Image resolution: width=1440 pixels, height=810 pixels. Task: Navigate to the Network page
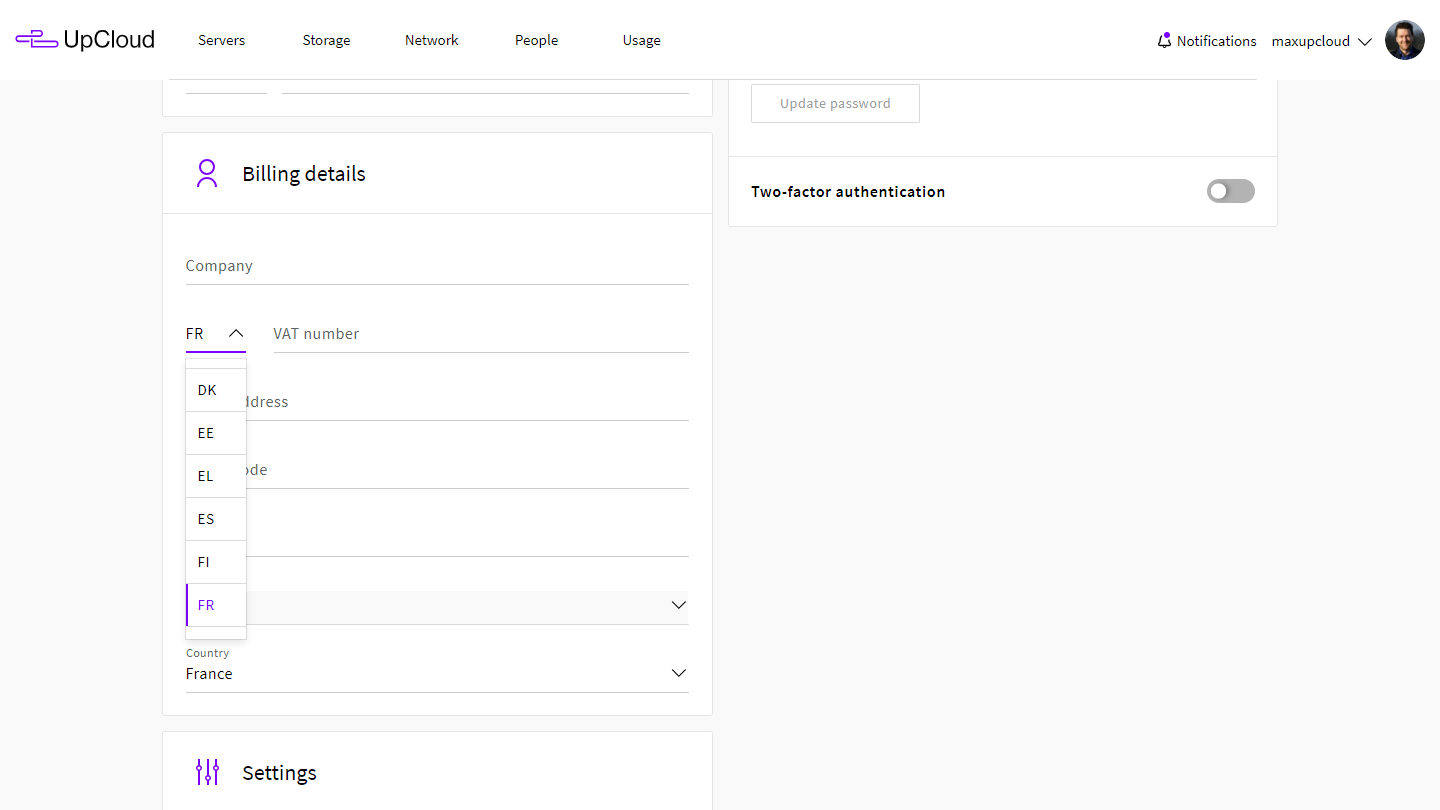(431, 40)
